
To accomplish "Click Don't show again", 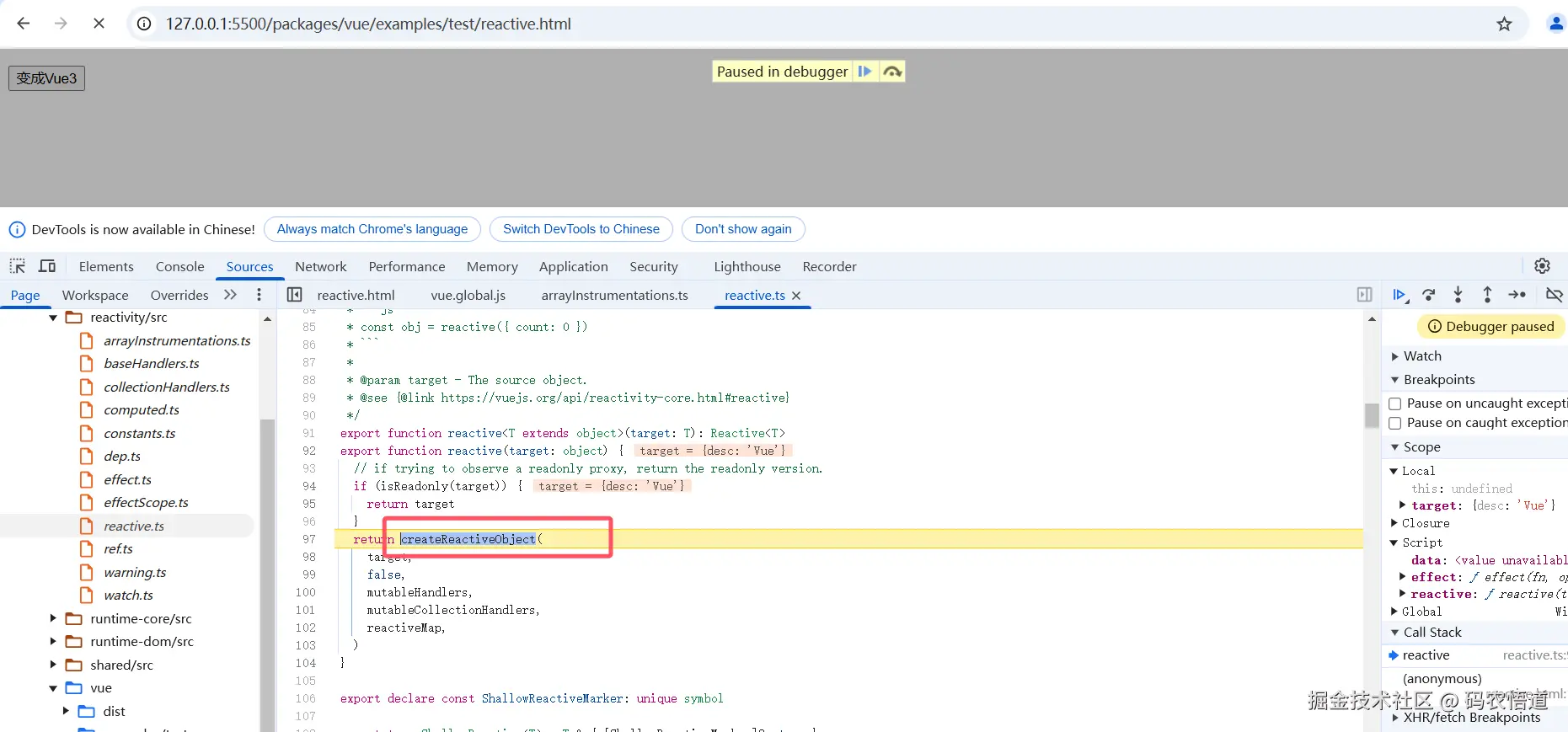I will tap(743, 229).
